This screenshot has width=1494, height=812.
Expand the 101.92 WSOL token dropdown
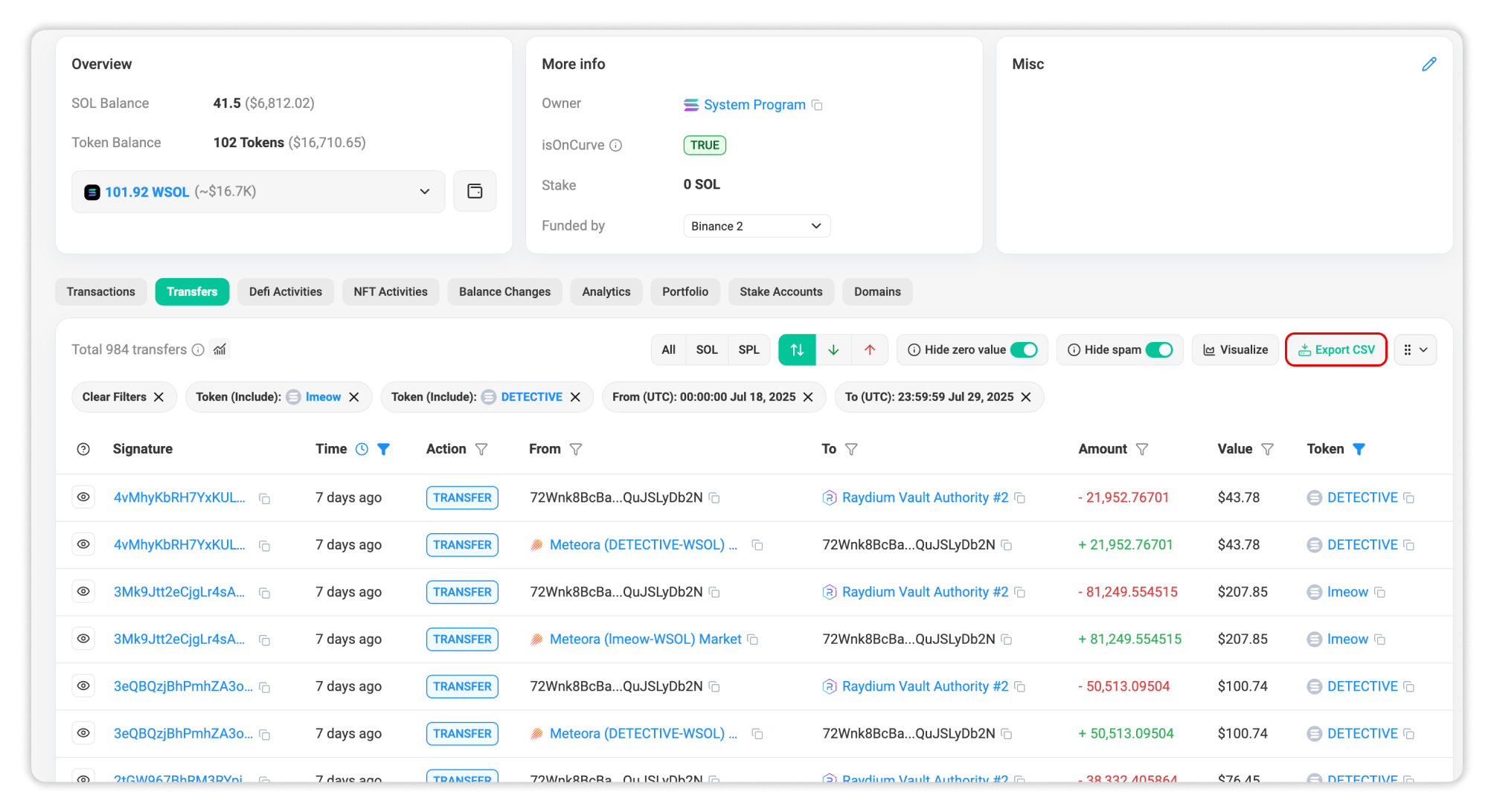click(x=424, y=192)
